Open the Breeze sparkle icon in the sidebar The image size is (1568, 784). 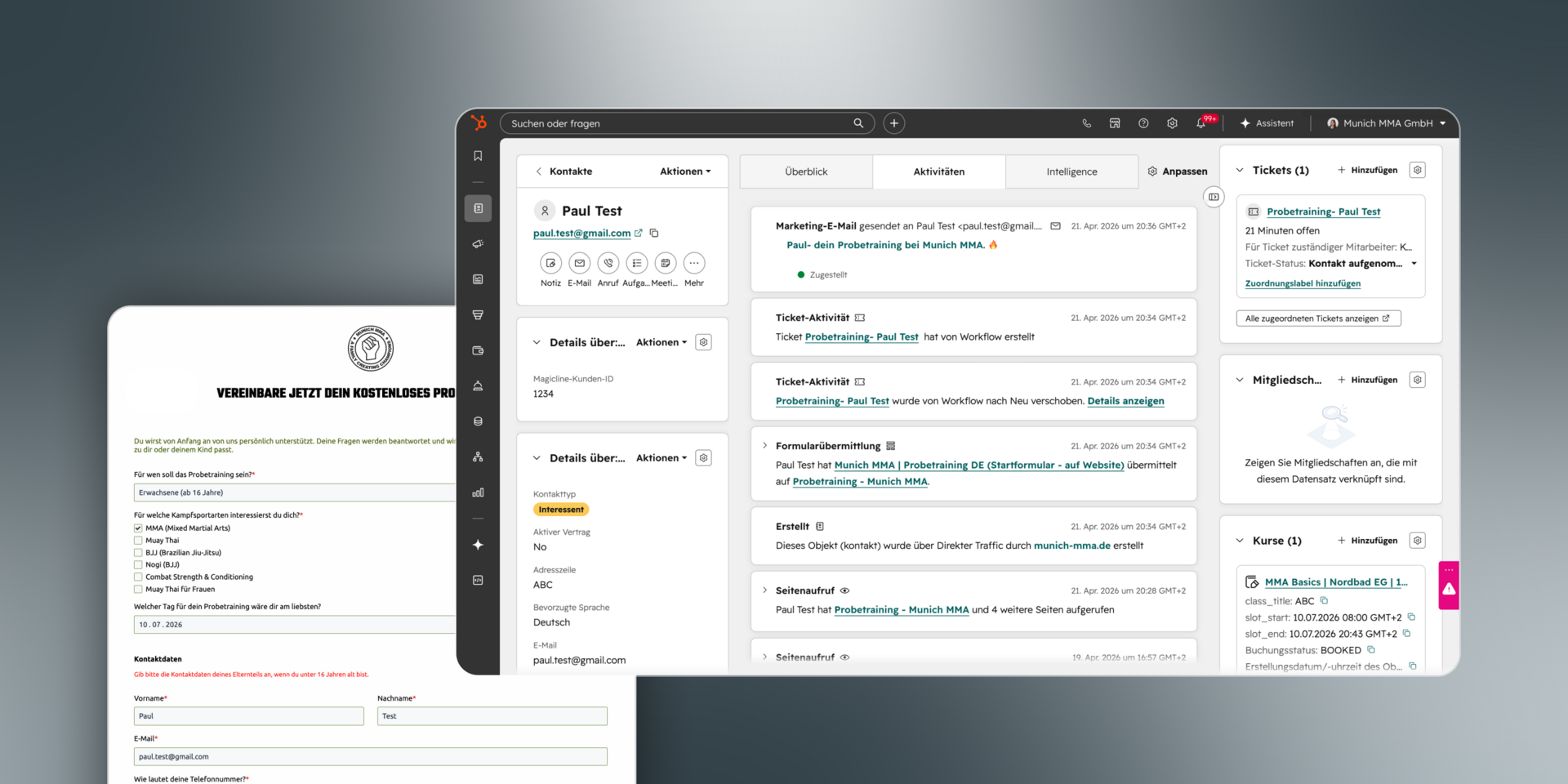point(478,545)
